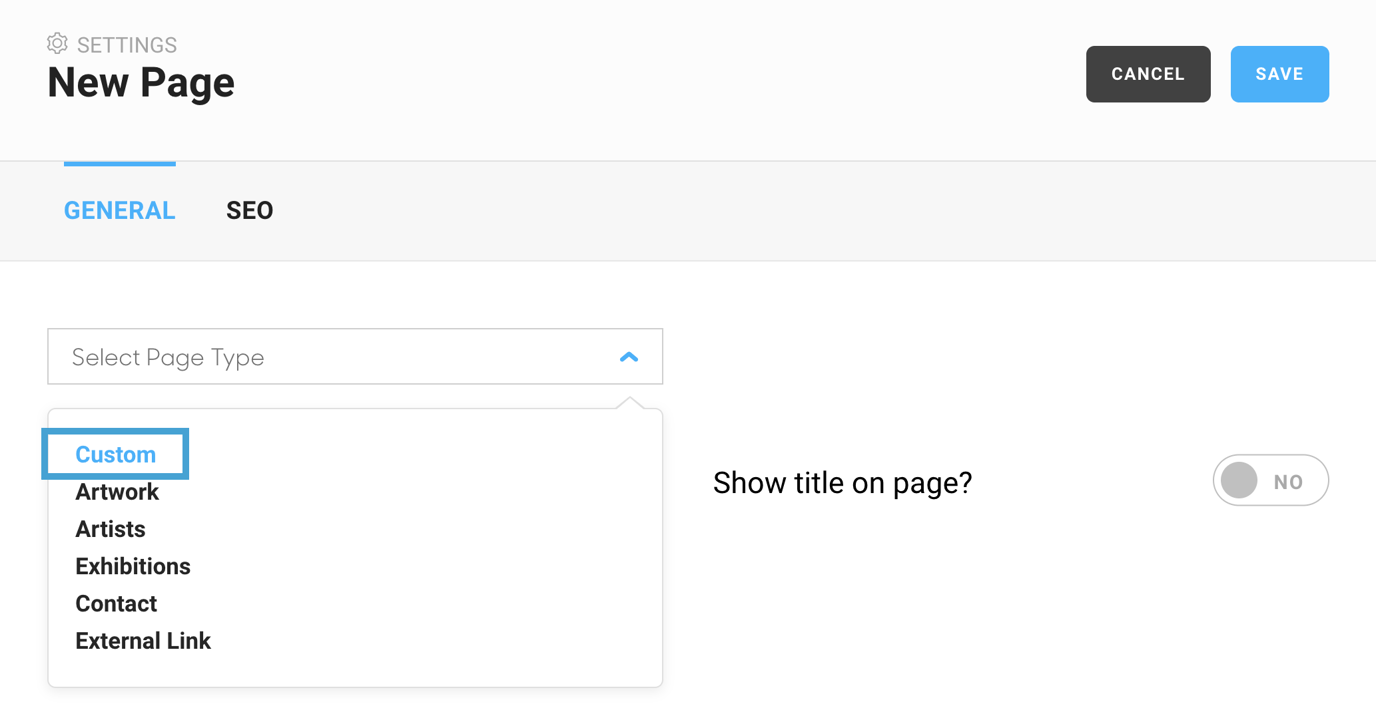This screenshot has width=1376, height=708.
Task: Select 'External Link' page type
Action: (x=142, y=640)
